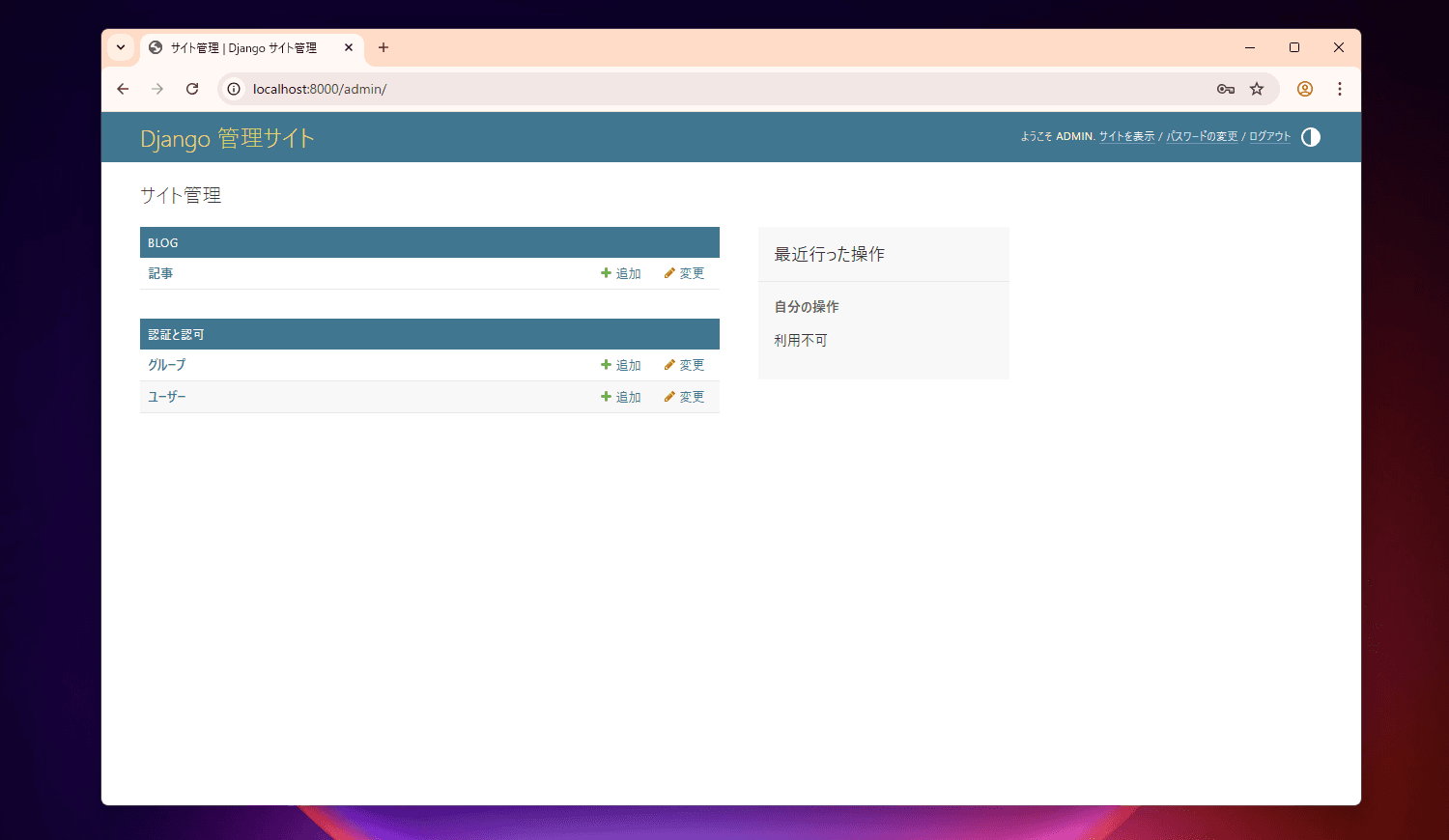Click the 最近行った操作 heading

pos(829,254)
